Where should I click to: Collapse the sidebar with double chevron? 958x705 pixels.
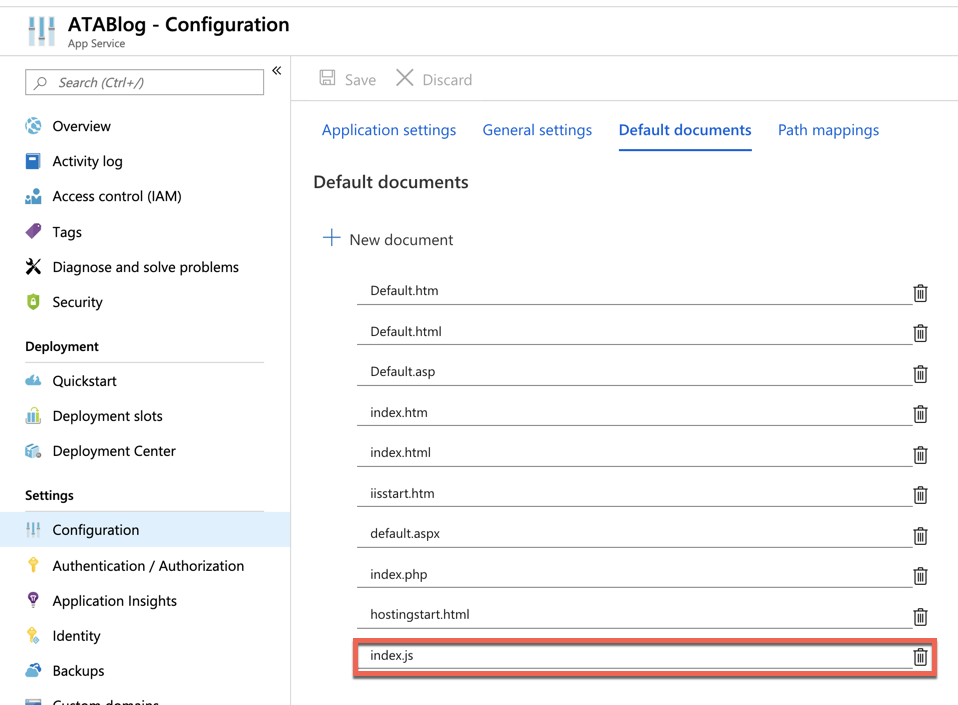277,70
